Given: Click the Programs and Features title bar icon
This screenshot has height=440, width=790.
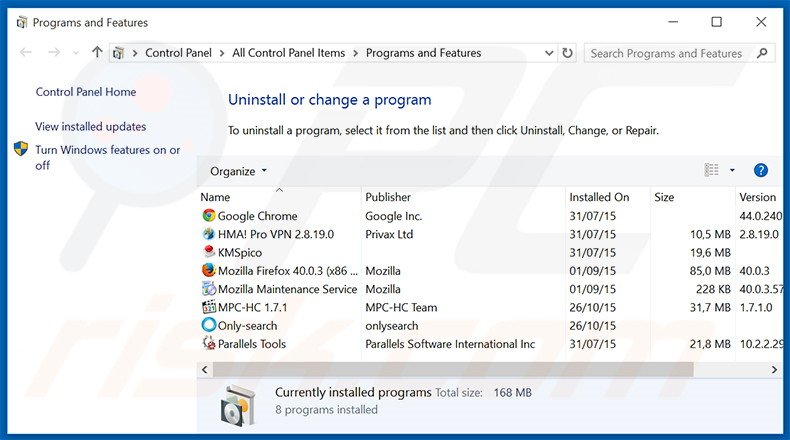Looking at the screenshot, I should (22, 23).
